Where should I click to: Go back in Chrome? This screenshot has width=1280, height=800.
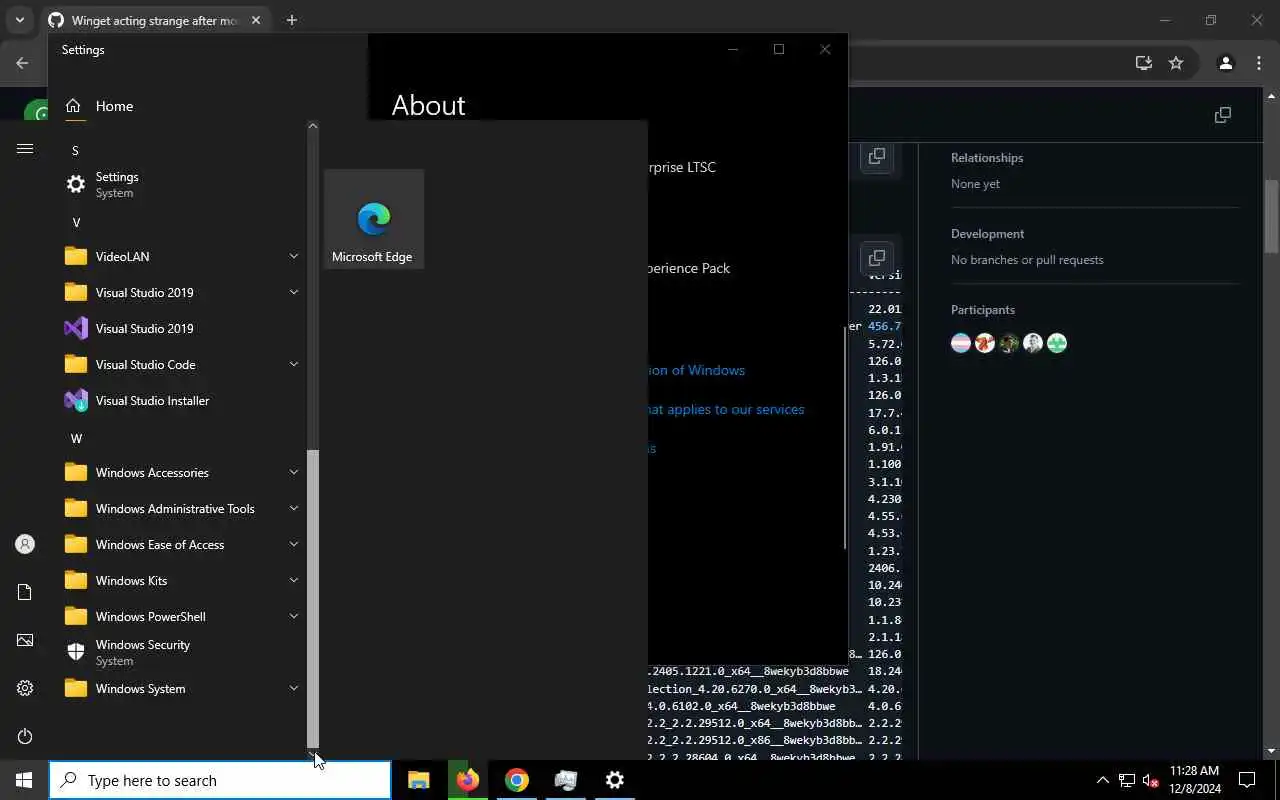[x=22, y=63]
